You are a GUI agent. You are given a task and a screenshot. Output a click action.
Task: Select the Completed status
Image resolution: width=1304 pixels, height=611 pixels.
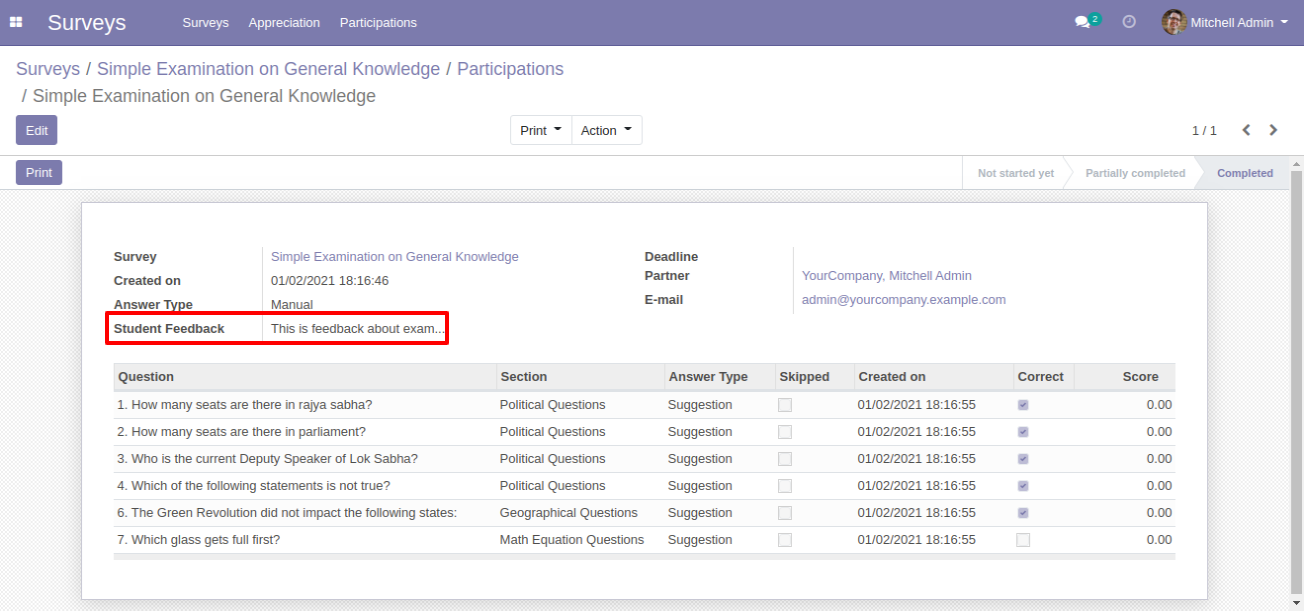tap(1245, 173)
